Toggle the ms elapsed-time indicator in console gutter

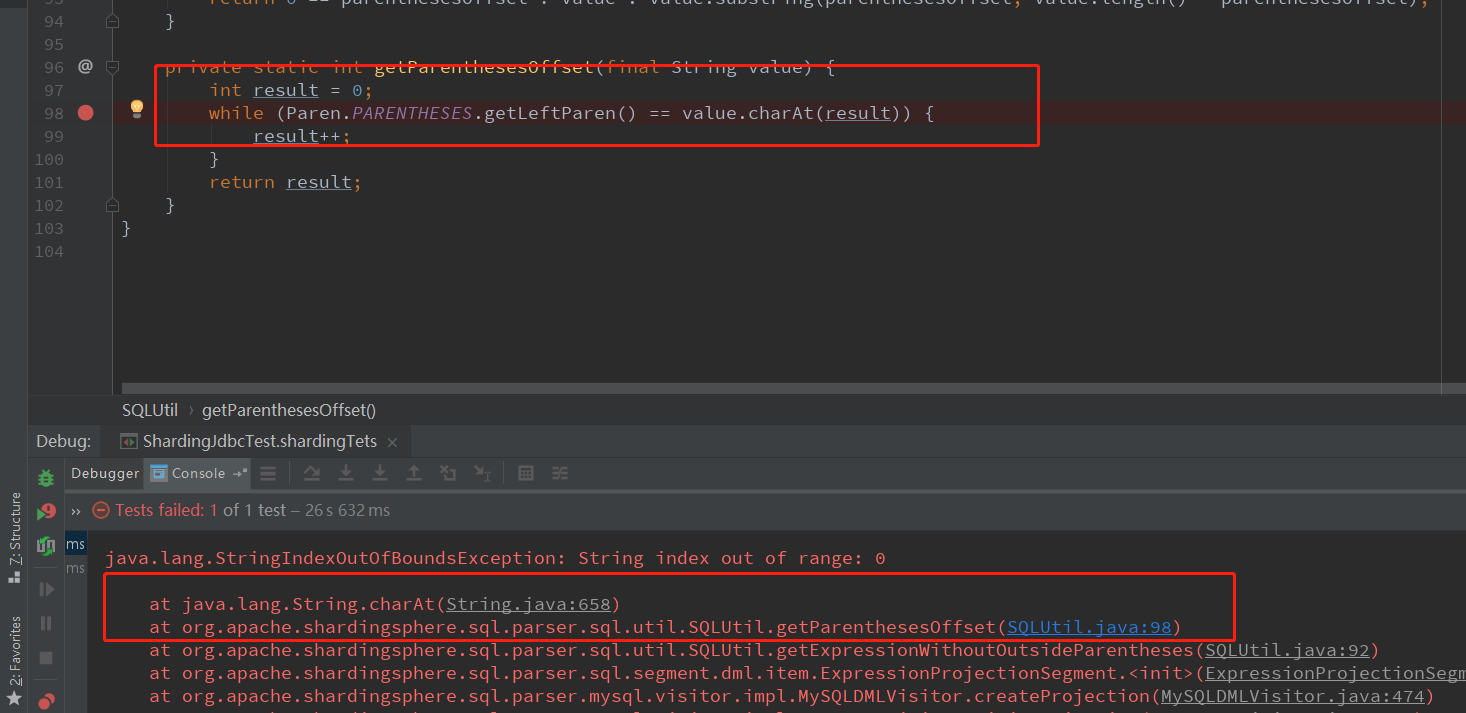click(x=75, y=543)
